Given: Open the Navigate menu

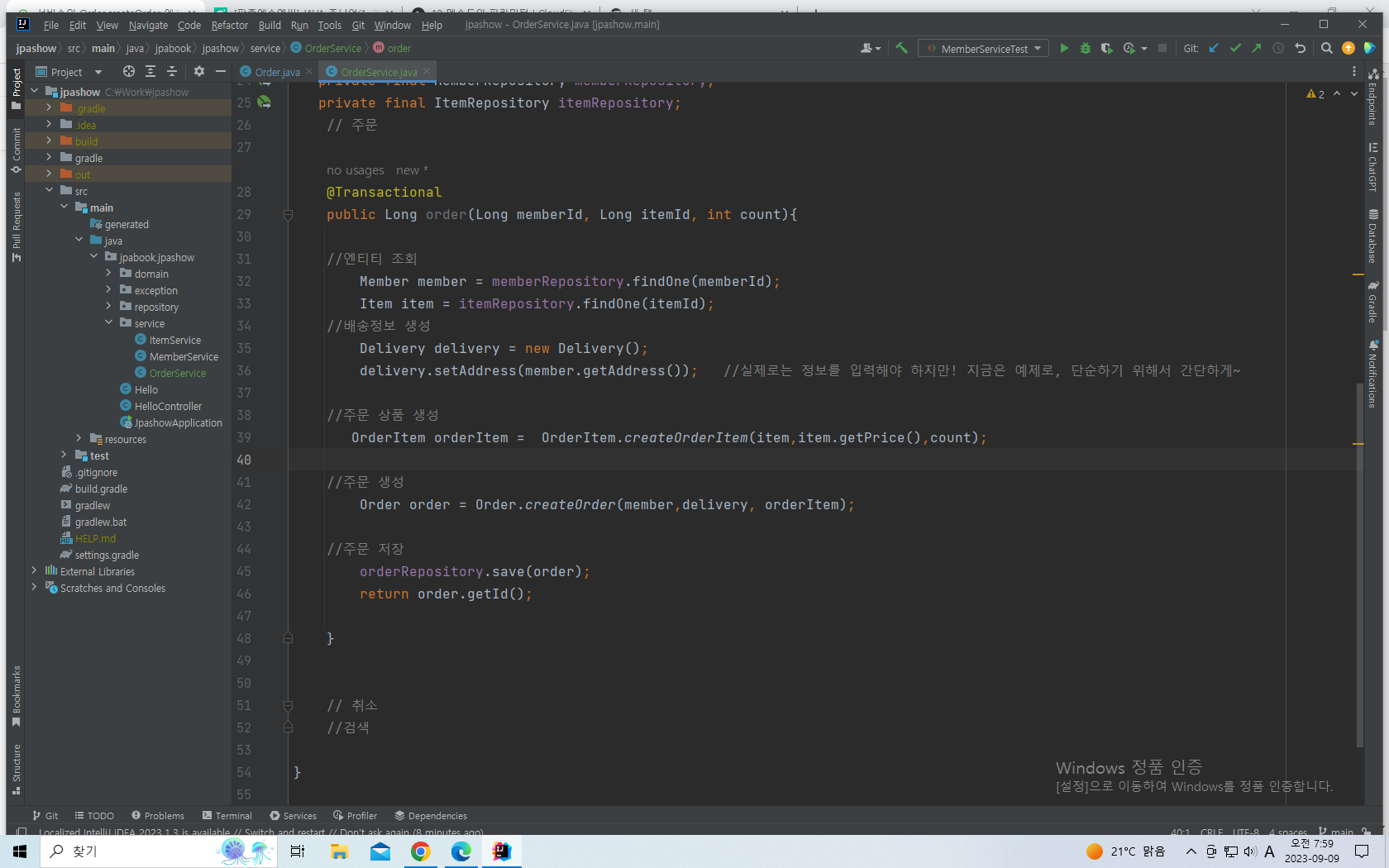Looking at the screenshot, I should click(148, 25).
